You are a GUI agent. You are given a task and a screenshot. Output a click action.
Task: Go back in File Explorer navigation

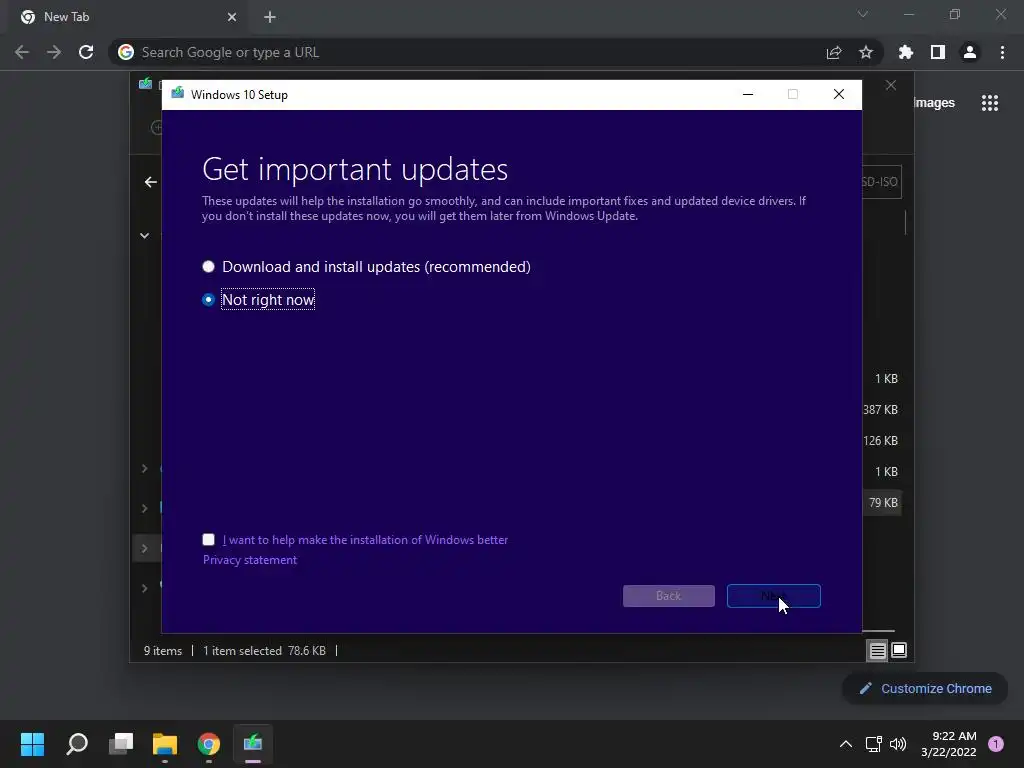tap(151, 182)
